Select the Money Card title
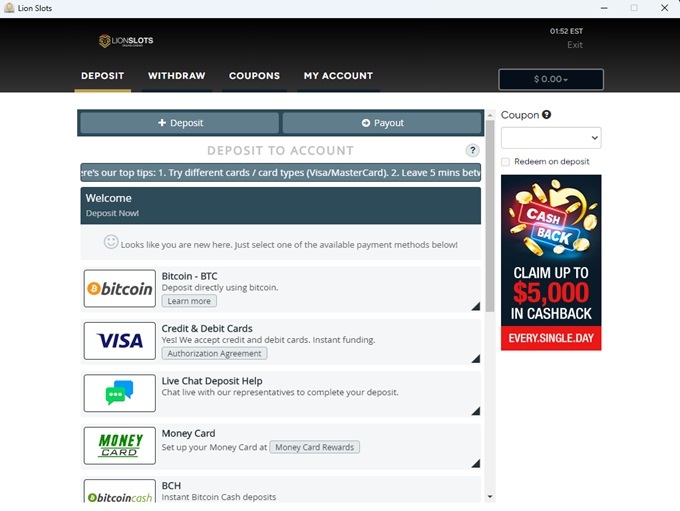Screen dimensions: 680x511 click(188, 433)
